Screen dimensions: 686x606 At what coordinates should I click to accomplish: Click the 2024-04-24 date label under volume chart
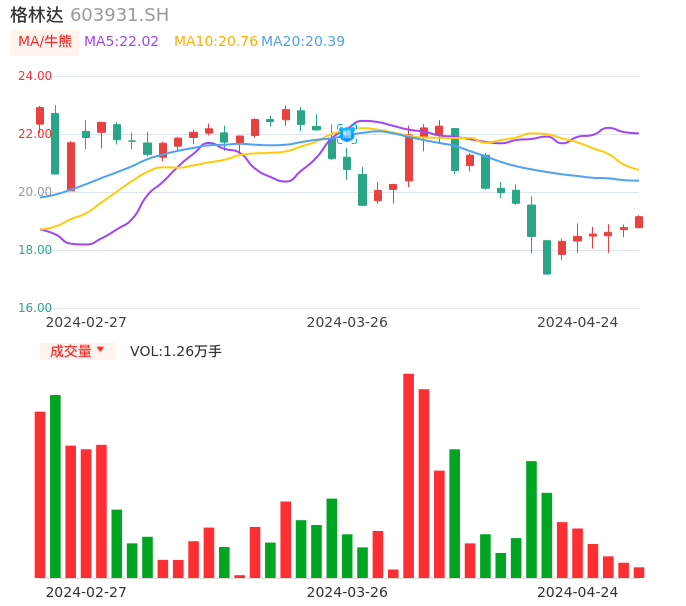coord(577,592)
